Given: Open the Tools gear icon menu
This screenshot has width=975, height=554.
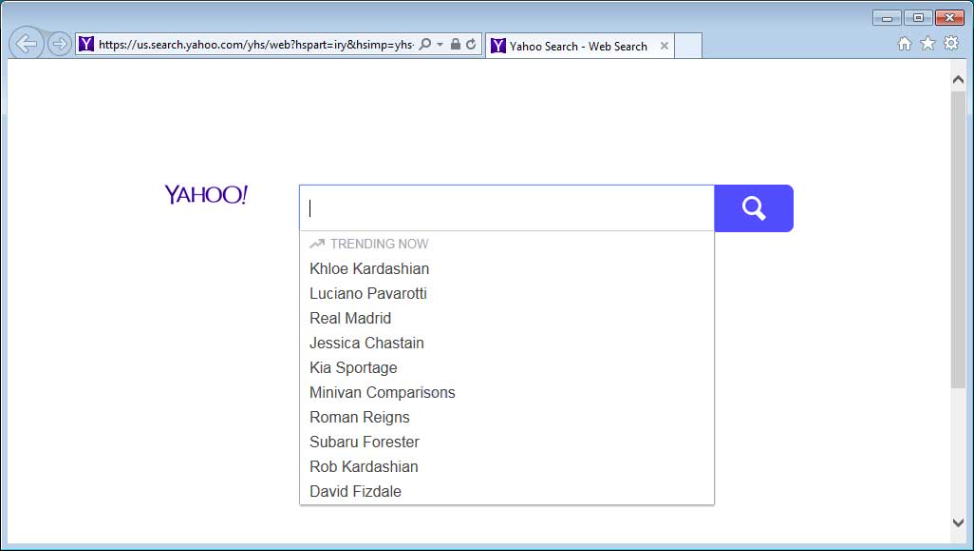Looking at the screenshot, I should coord(951,43).
